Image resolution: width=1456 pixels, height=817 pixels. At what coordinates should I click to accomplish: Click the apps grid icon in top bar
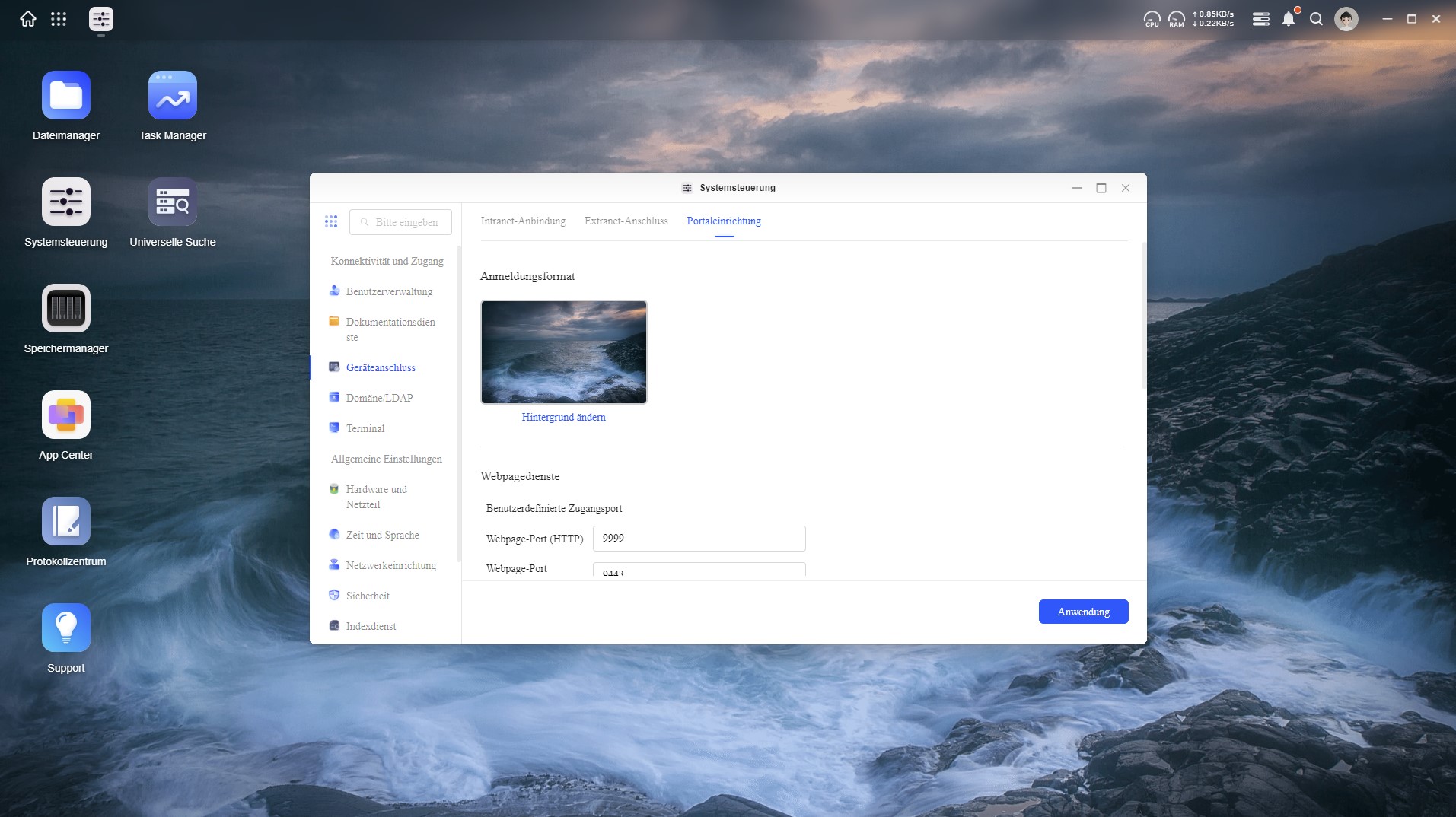pos(59,19)
